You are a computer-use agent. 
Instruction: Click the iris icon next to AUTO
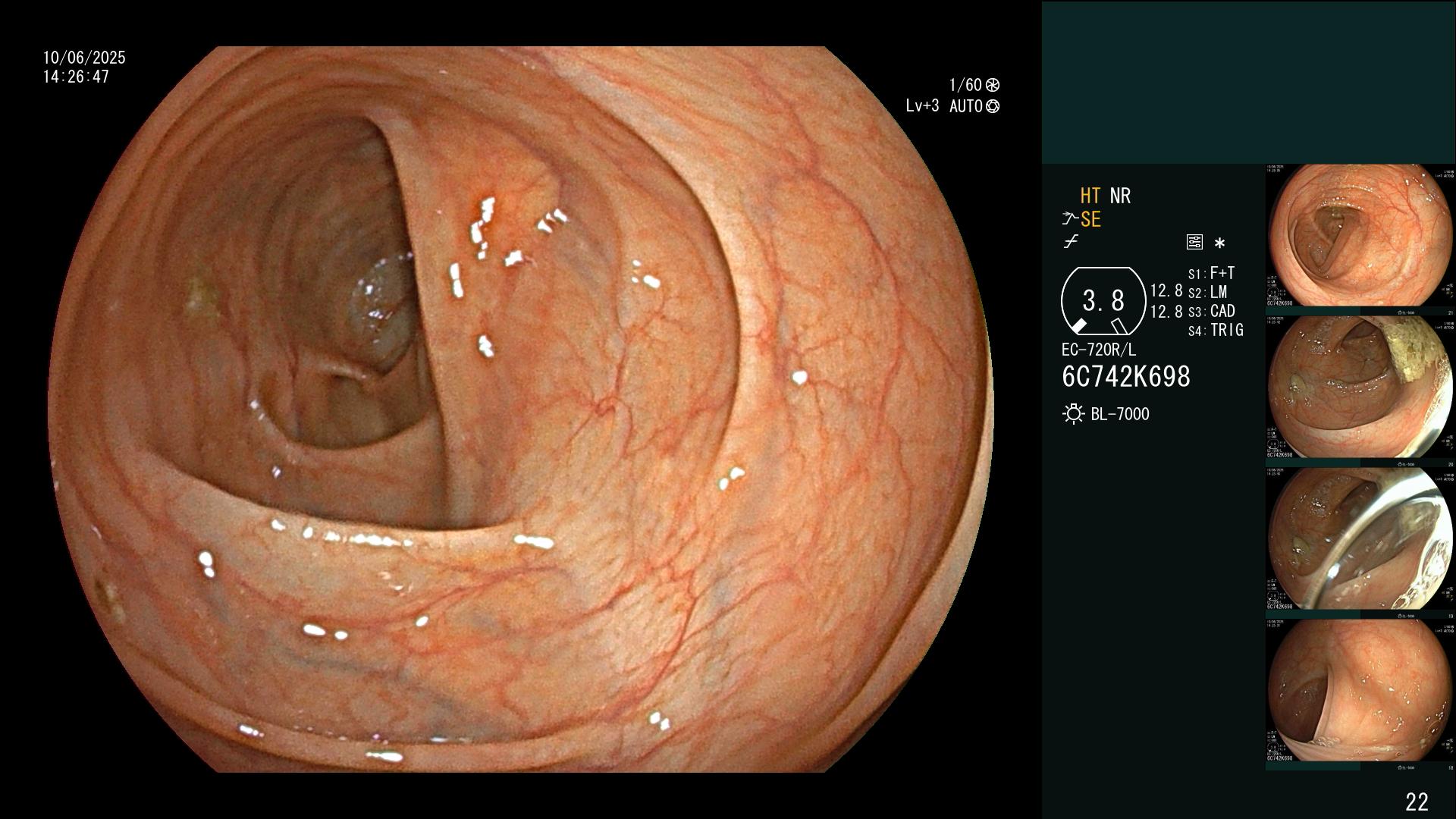(x=993, y=106)
